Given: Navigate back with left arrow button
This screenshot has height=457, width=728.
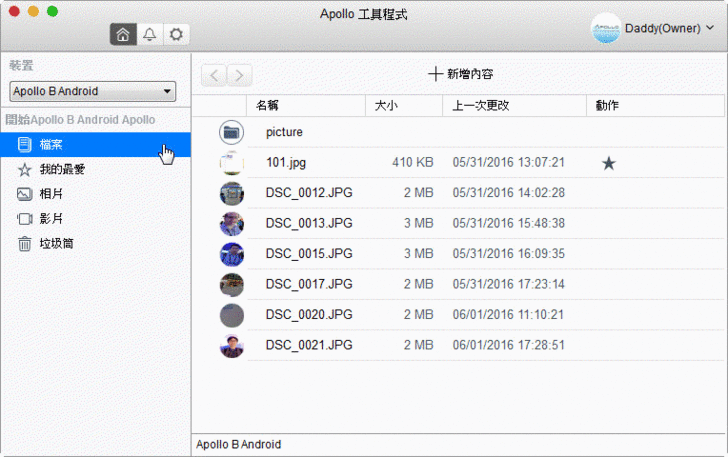Looking at the screenshot, I should coord(213,75).
